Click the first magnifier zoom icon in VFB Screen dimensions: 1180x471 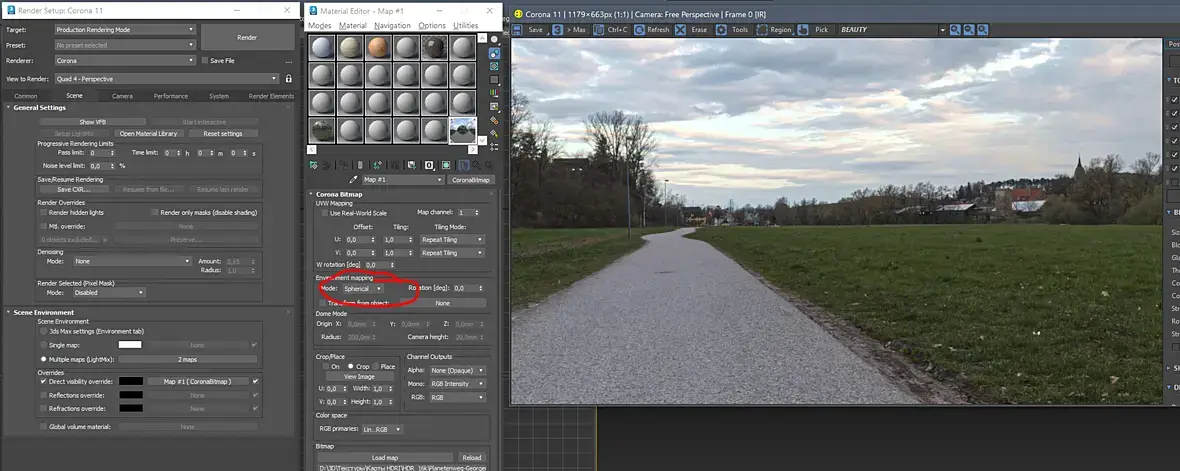click(954, 29)
